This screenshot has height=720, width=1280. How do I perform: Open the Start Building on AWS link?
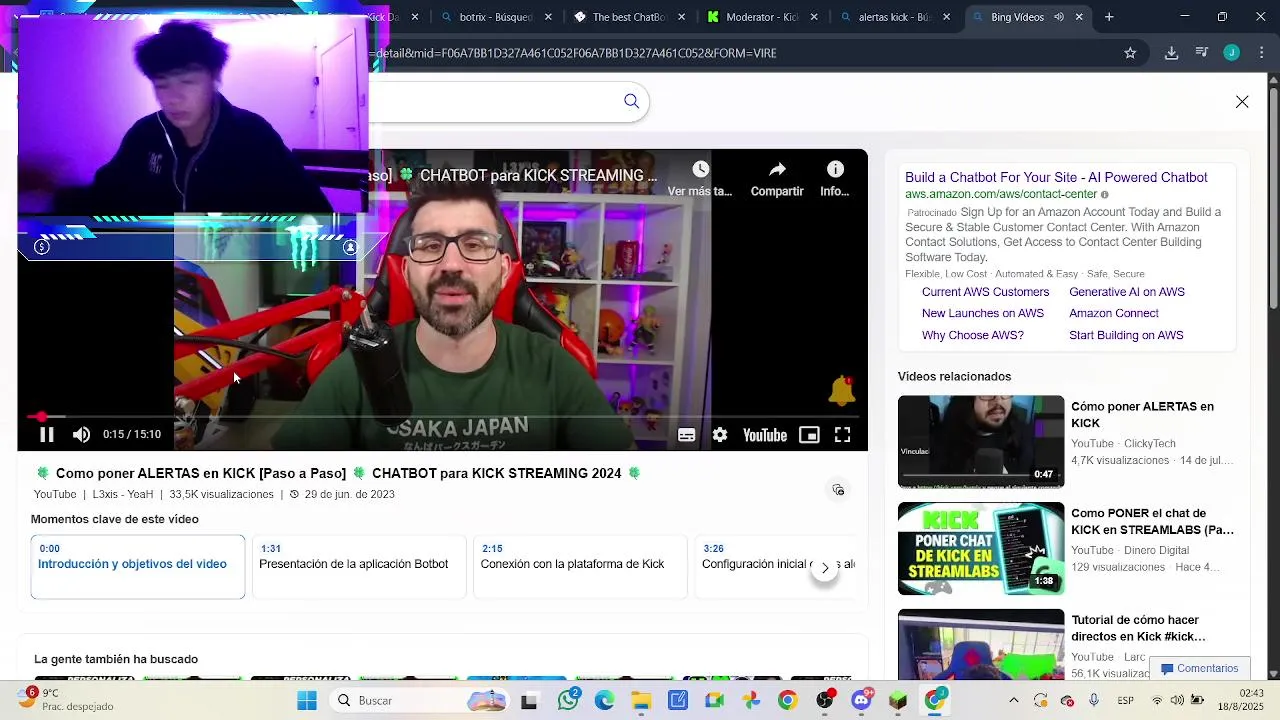pos(1126,335)
